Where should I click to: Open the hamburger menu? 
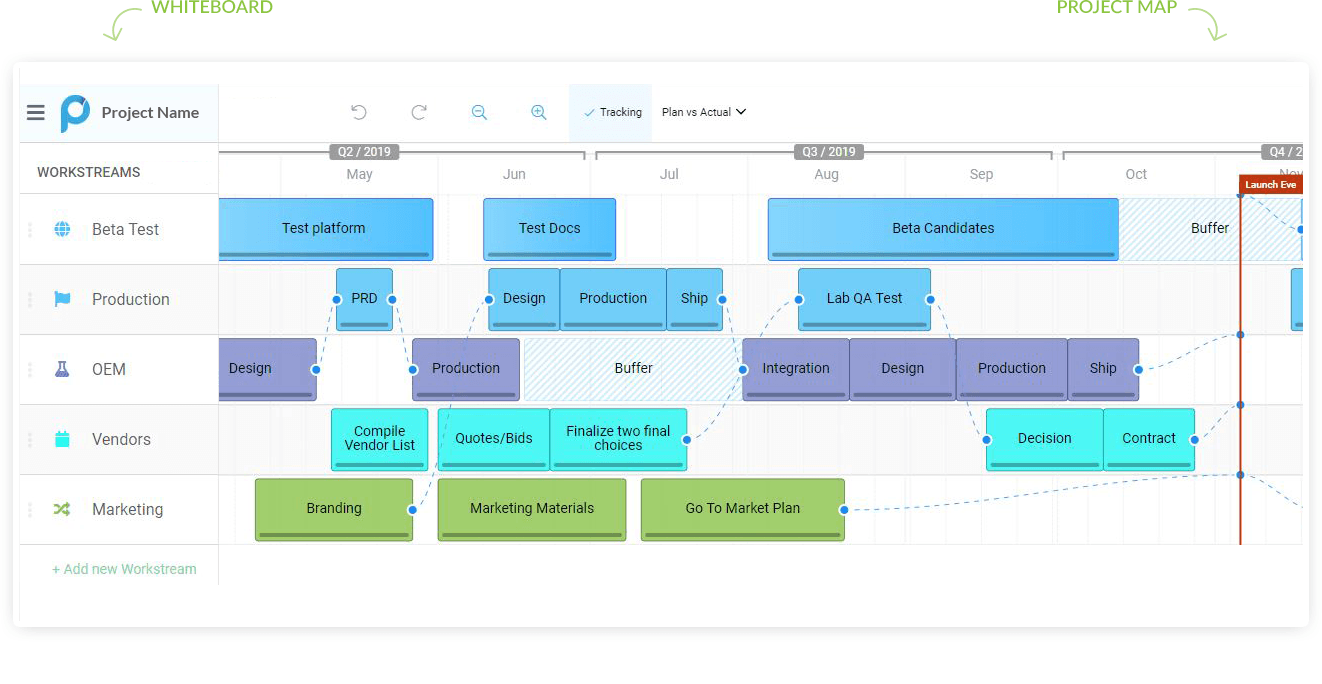[x=36, y=113]
